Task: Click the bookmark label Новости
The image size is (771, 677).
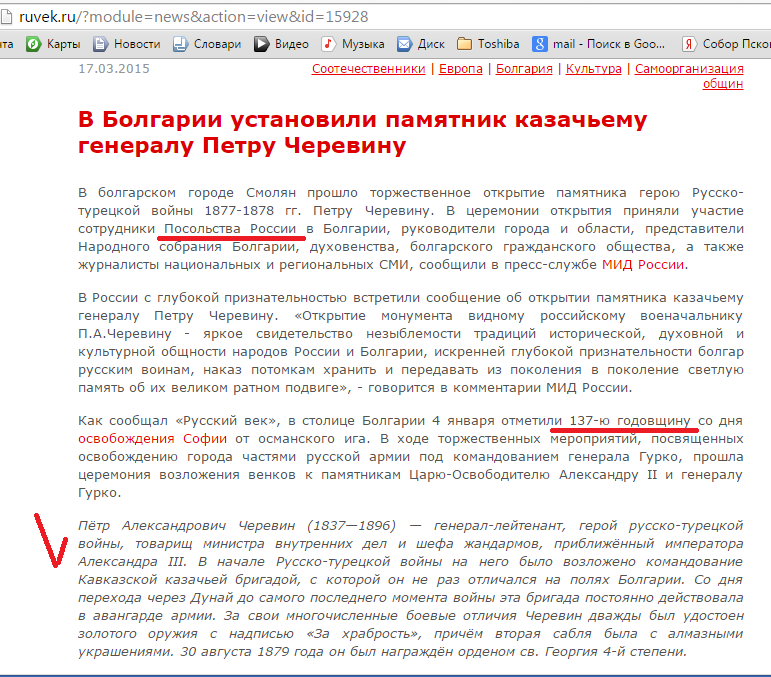Action: pyautogui.click(x=137, y=44)
